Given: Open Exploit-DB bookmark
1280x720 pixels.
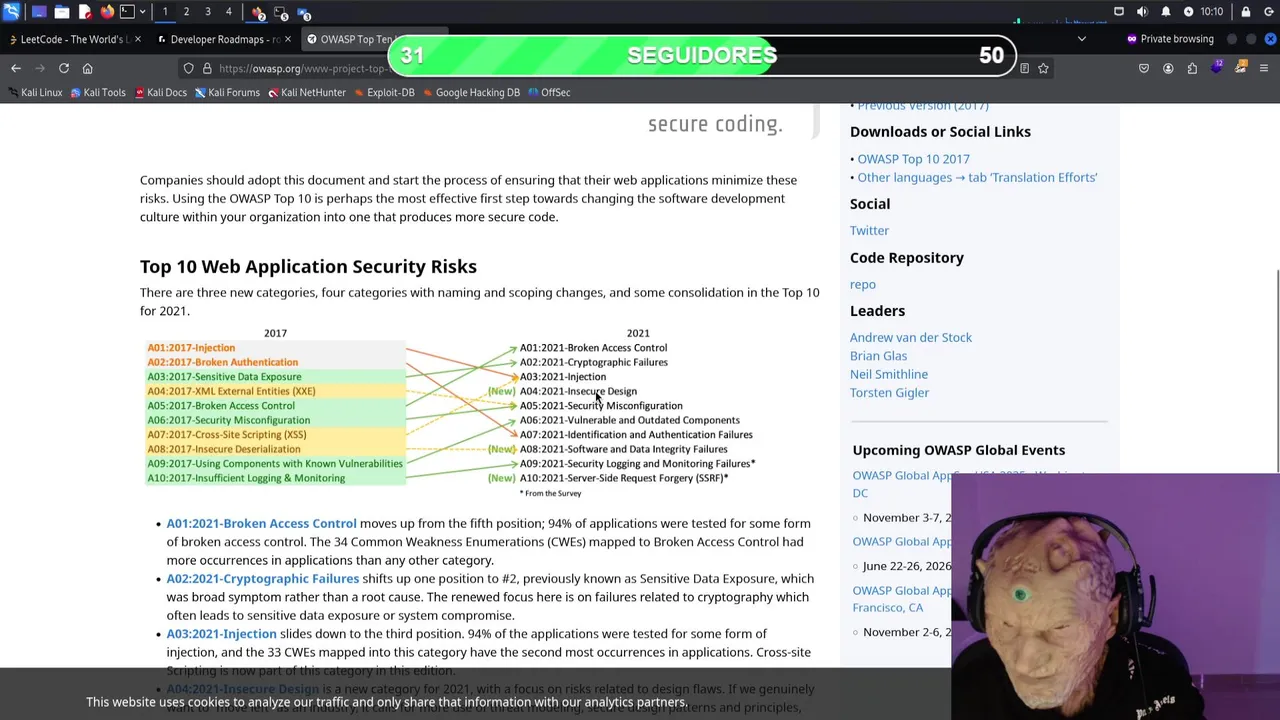Looking at the screenshot, I should (x=384, y=92).
